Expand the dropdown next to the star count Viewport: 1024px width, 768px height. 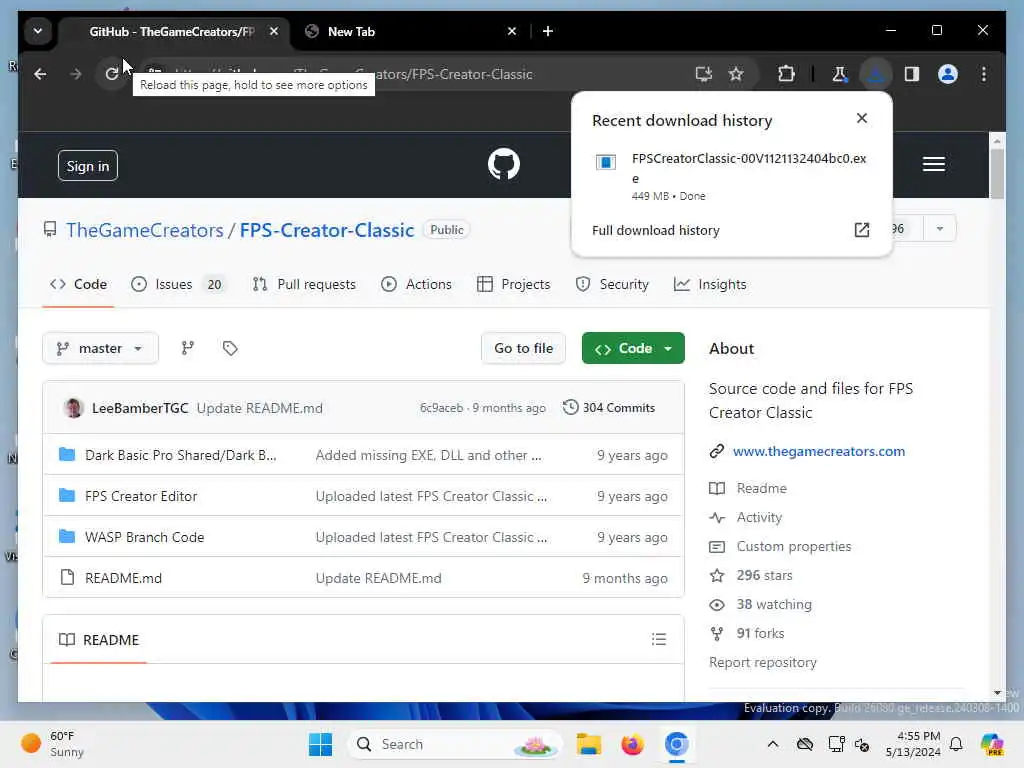tap(940, 229)
